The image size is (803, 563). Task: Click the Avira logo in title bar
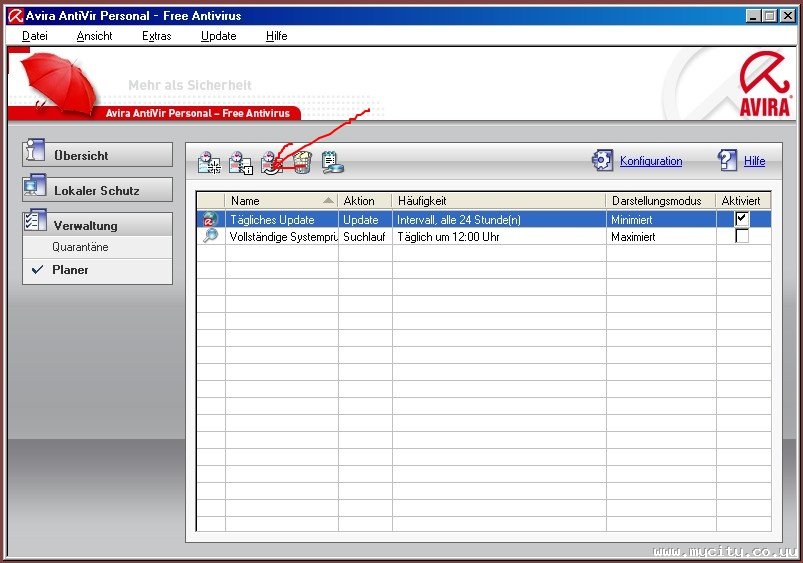coord(15,16)
